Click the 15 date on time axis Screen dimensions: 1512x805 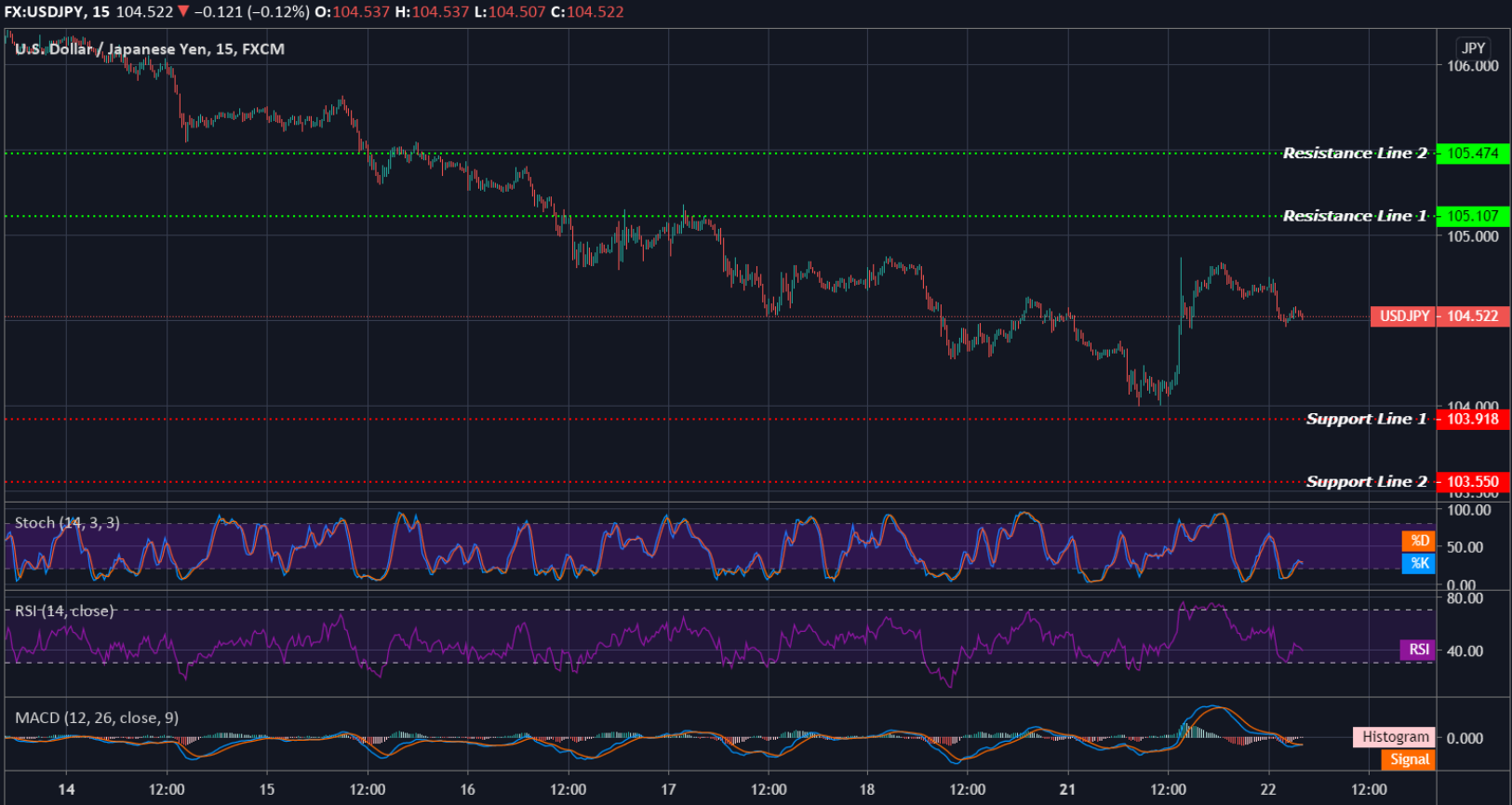(267, 789)
